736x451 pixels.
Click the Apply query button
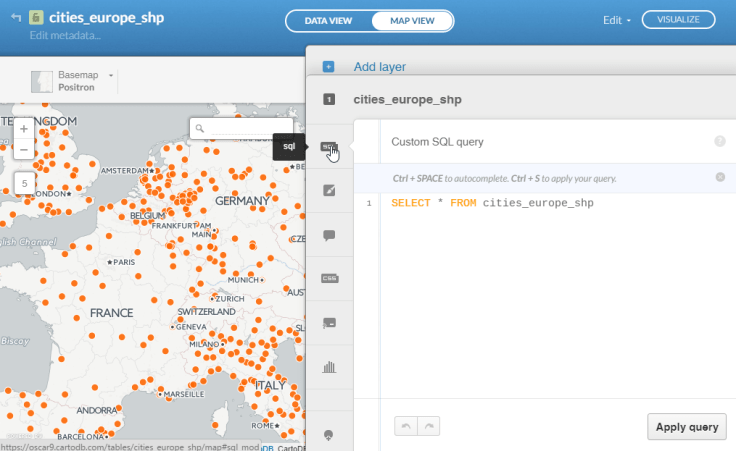pos(687,427)
